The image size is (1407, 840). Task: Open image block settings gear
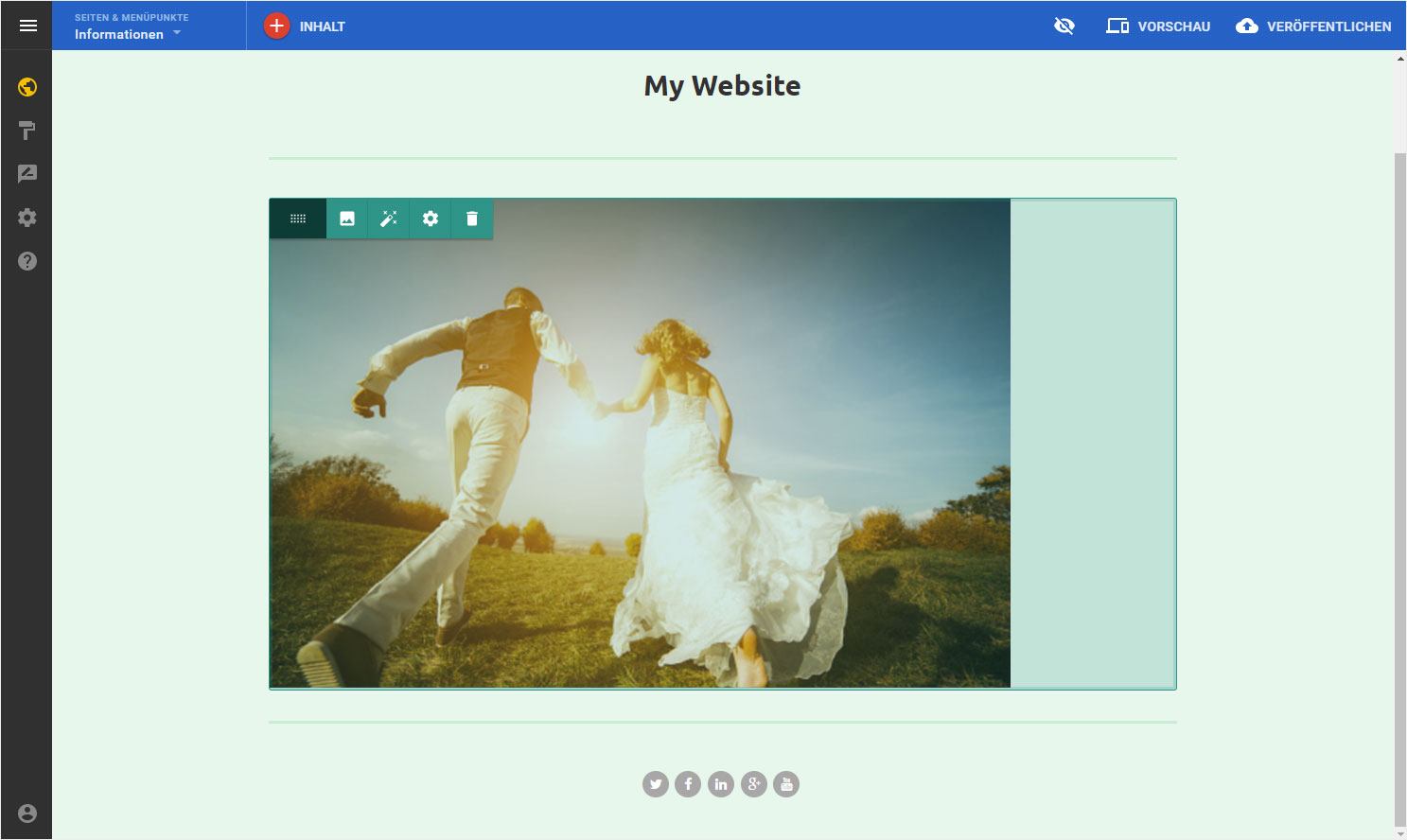431,219
